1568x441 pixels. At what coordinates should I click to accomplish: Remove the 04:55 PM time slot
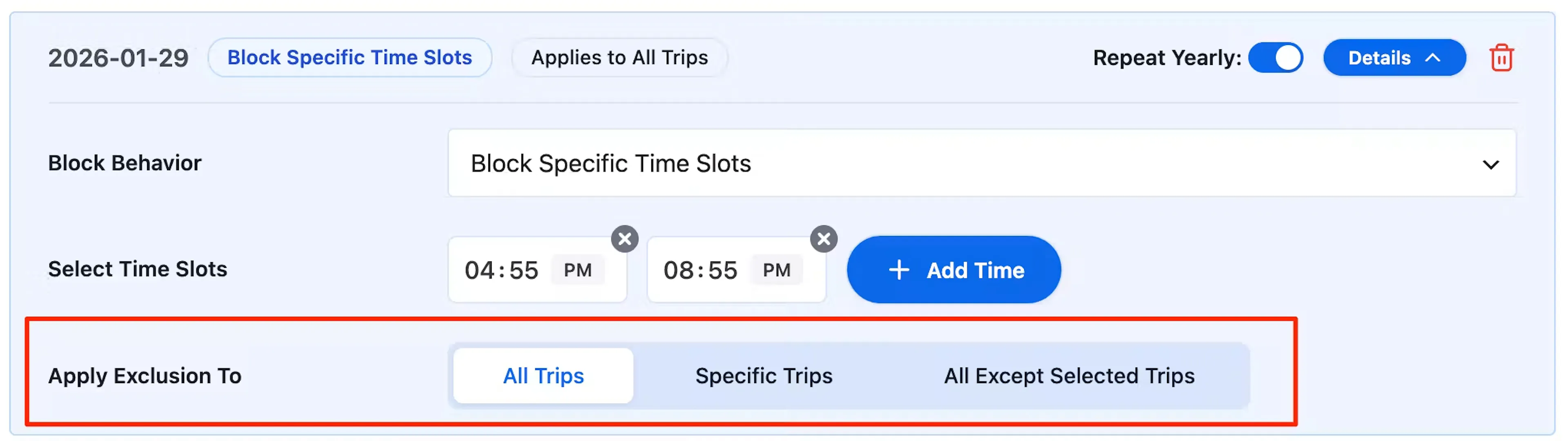[624, 239]
